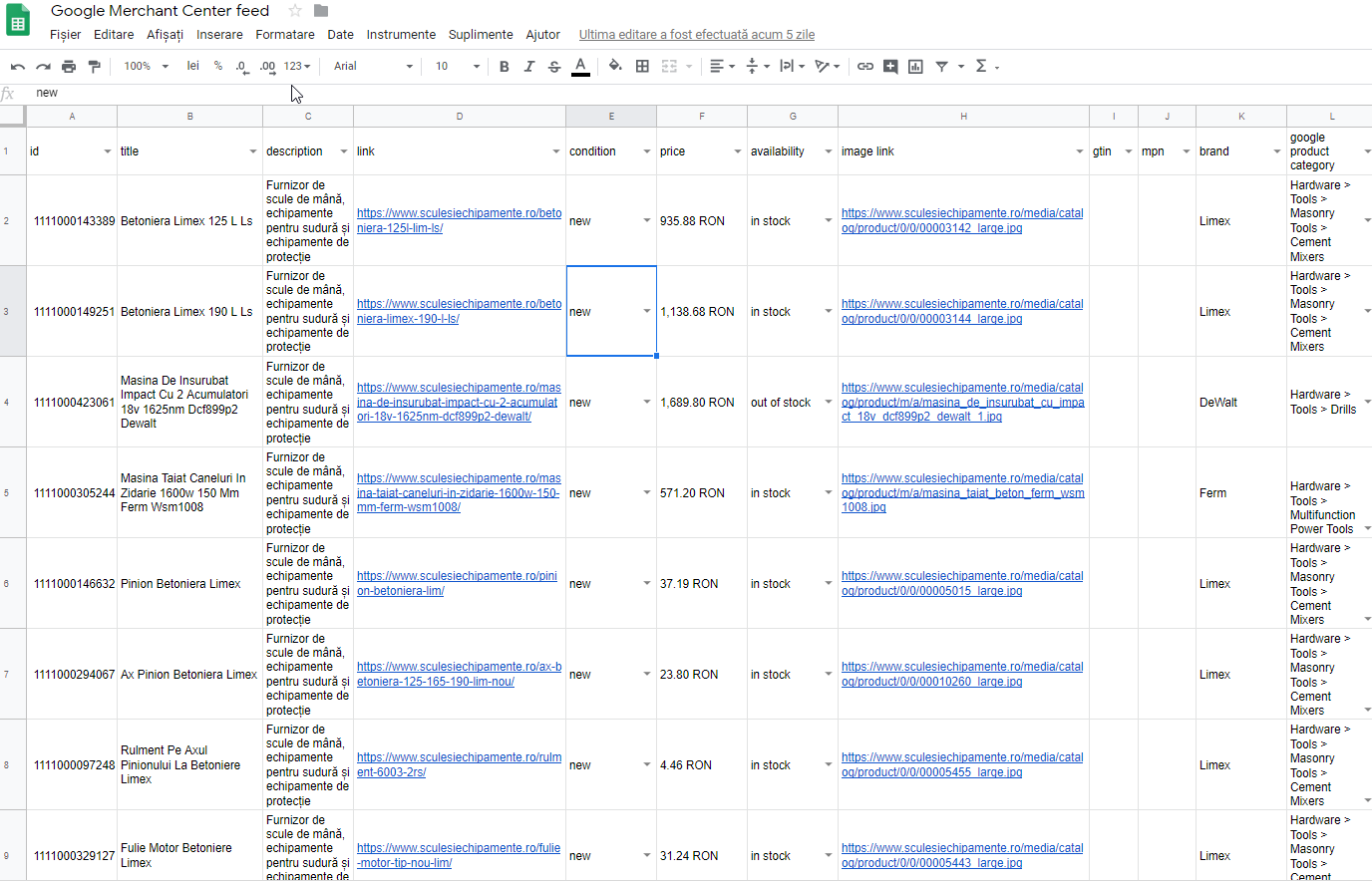Open the Suplimente menu
1372x881 pixels.
[481, 35]
